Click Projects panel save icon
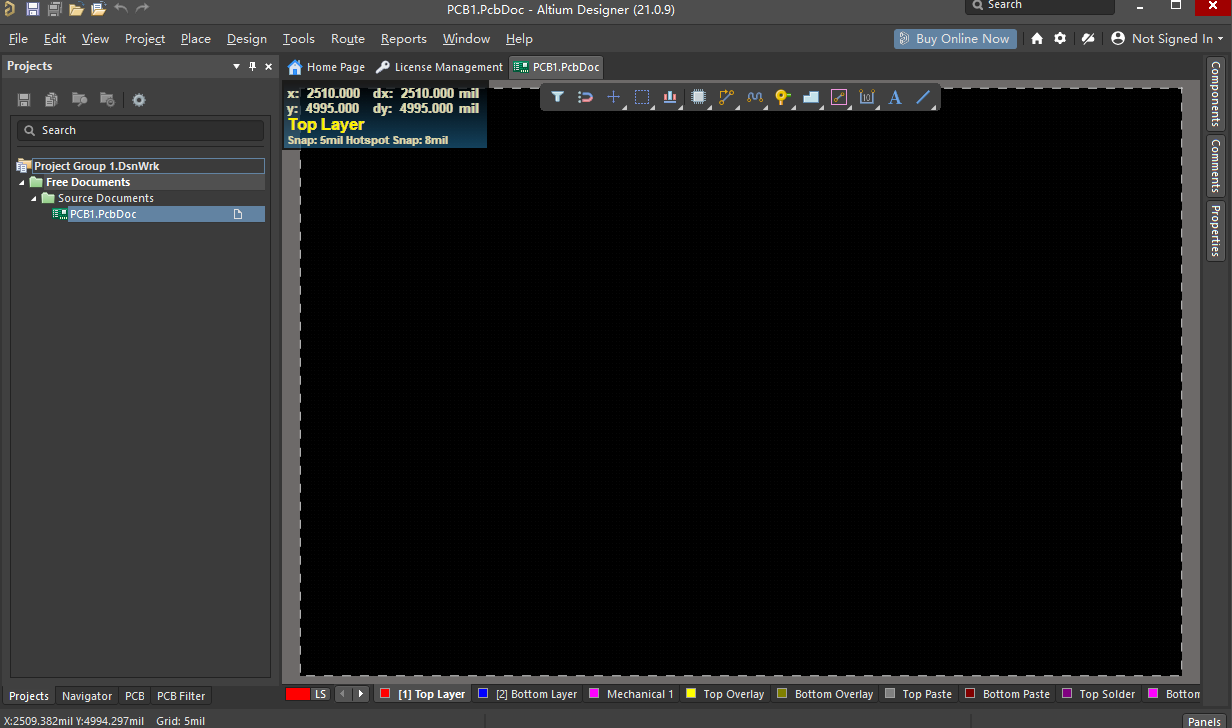This screenshot has width=1232, height=728. 24,100
